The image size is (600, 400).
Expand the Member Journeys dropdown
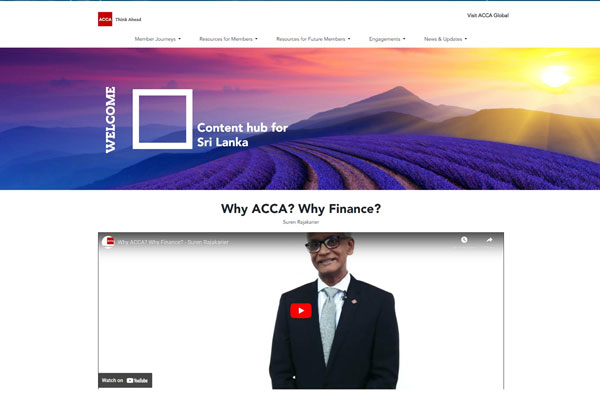(x=158, y=39)
